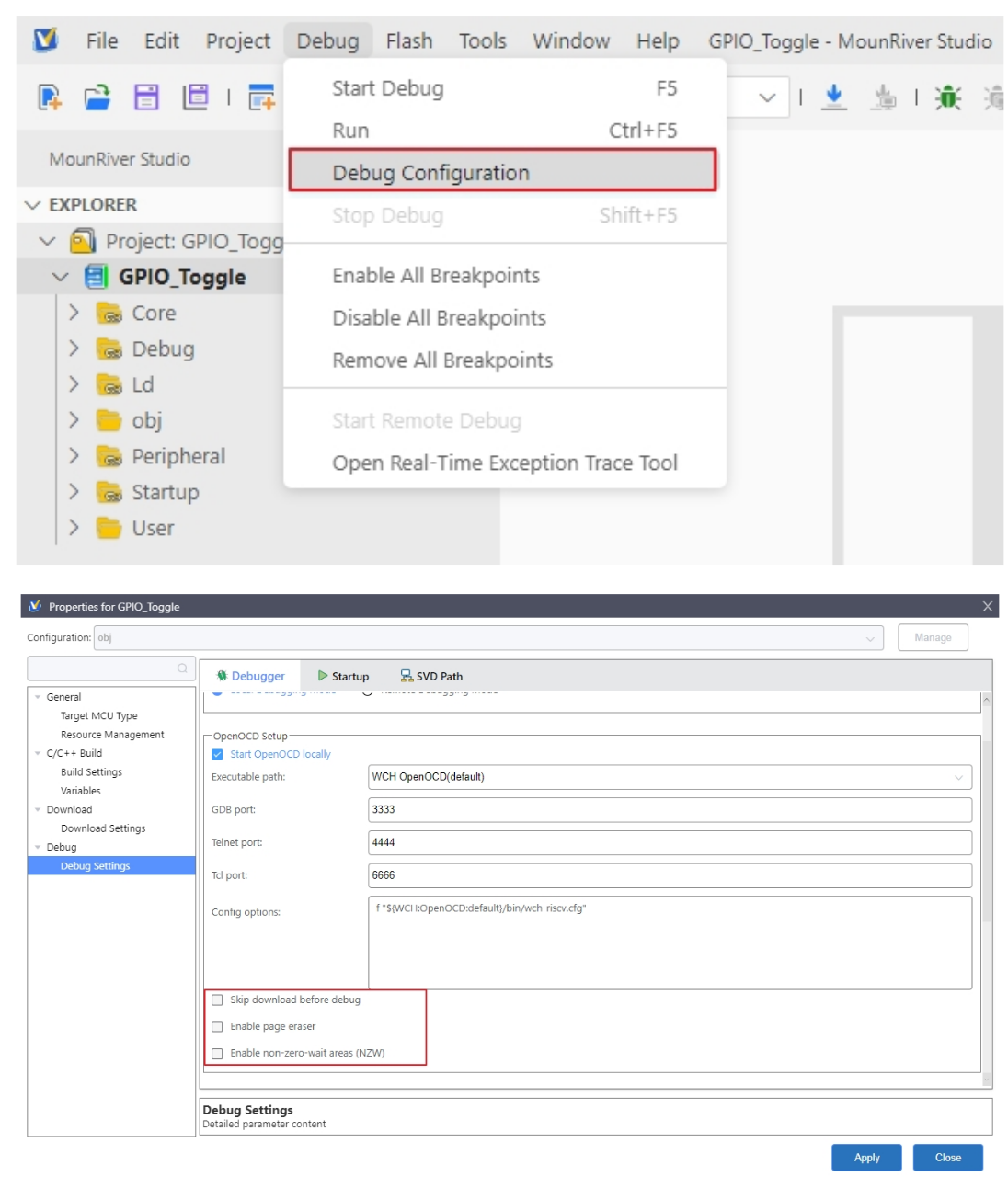Click the new project wizard toolbar icon

pyautogui.click(x=262, y=97)
